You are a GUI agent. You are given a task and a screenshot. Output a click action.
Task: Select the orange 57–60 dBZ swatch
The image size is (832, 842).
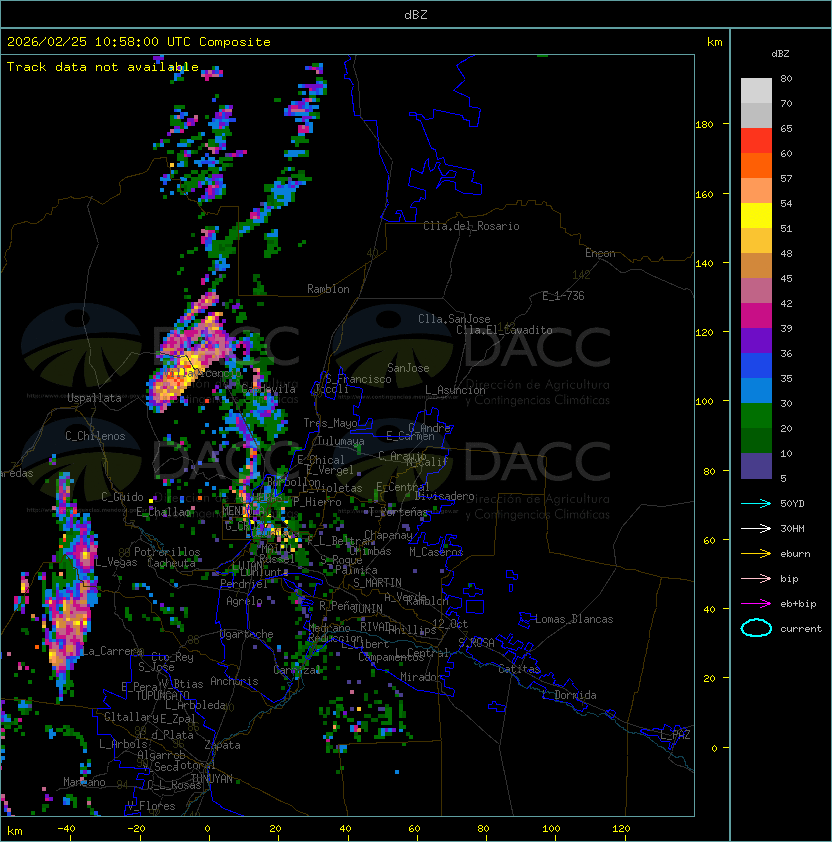(756, 165)
